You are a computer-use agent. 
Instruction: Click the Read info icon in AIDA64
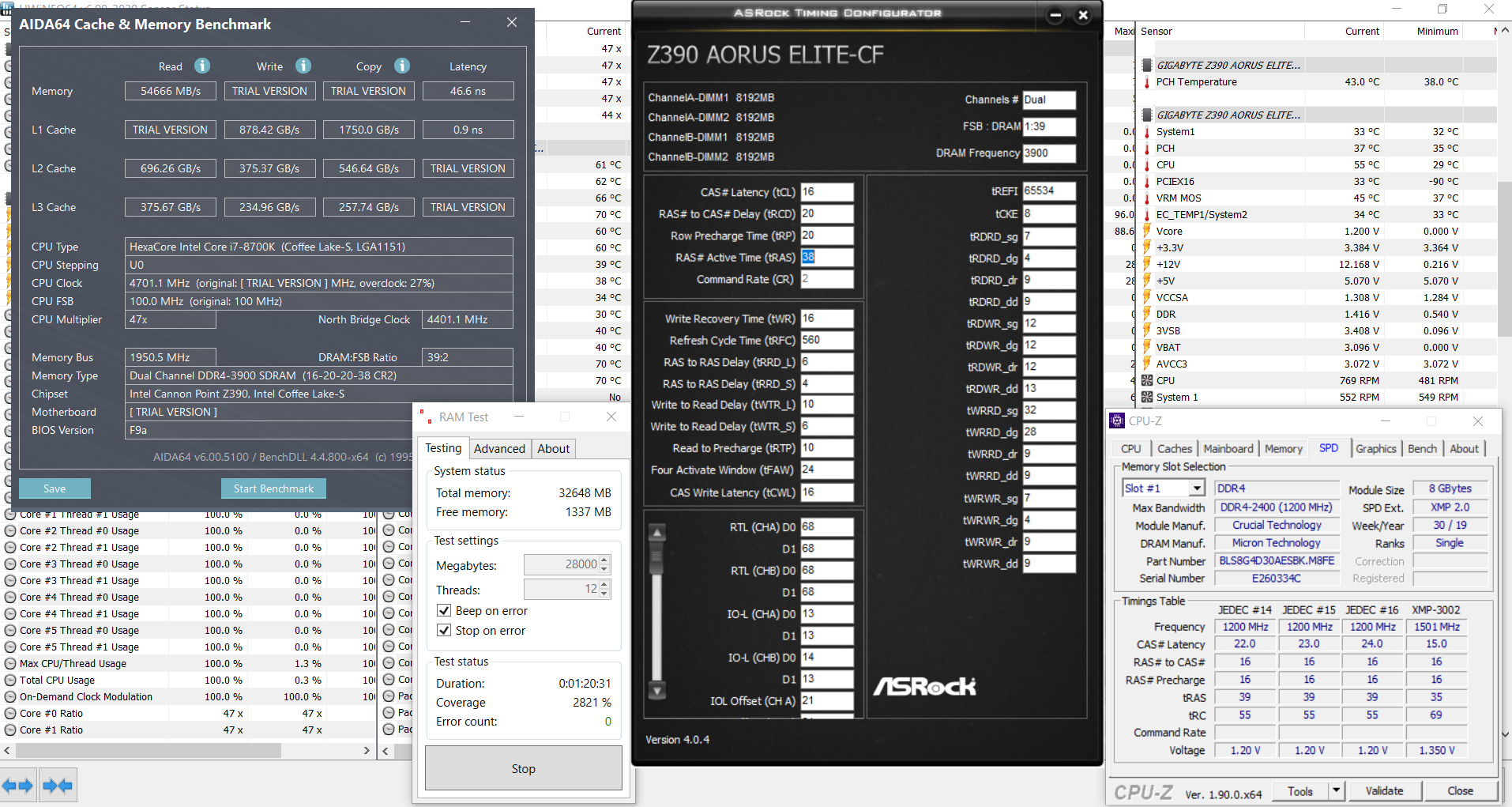click(x=202, y=66)
